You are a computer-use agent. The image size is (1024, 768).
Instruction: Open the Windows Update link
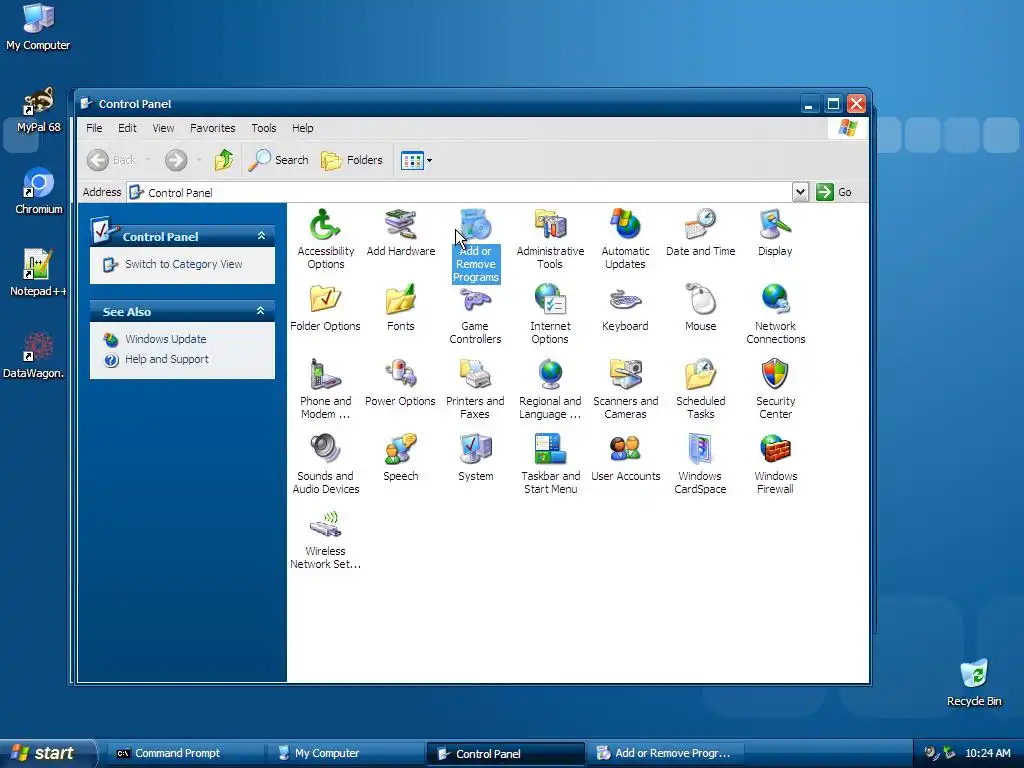(166, 339)
